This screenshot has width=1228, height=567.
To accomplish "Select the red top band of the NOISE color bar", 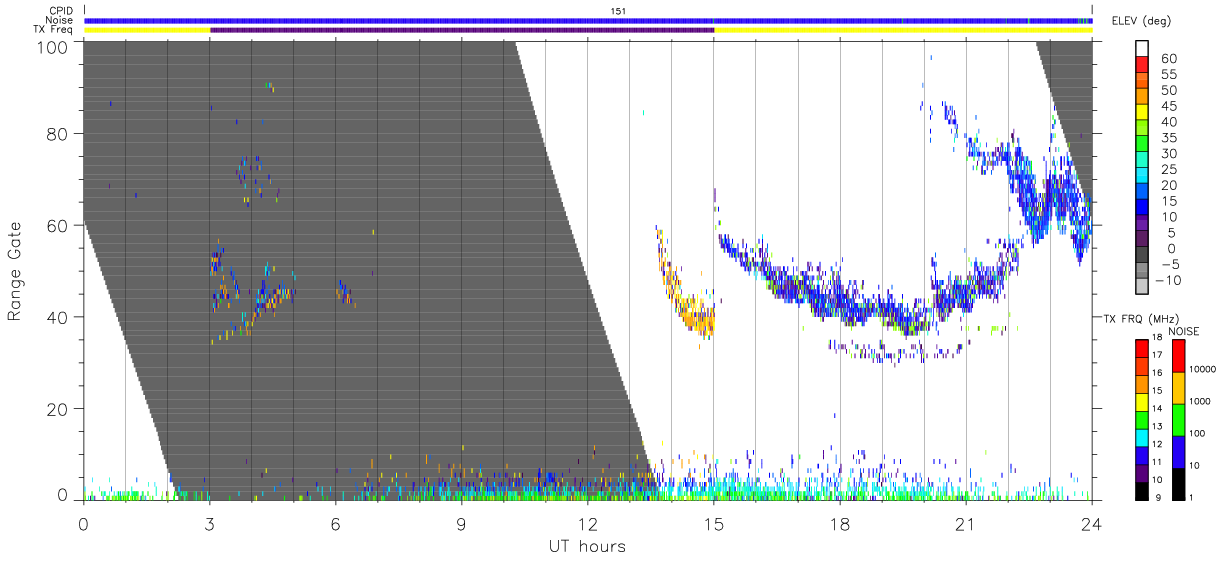I will [1179, 356].
